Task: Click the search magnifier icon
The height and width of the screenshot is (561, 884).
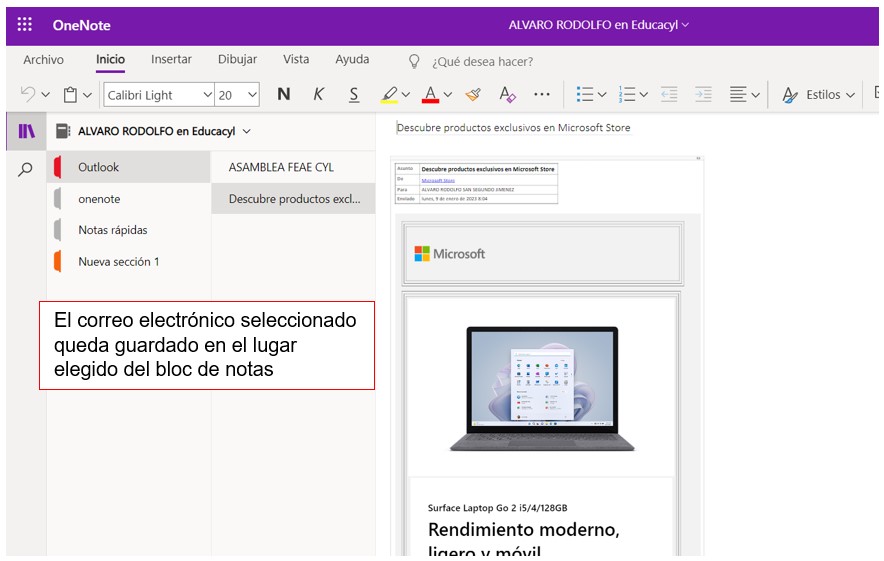Action: (x=25, y=169)
